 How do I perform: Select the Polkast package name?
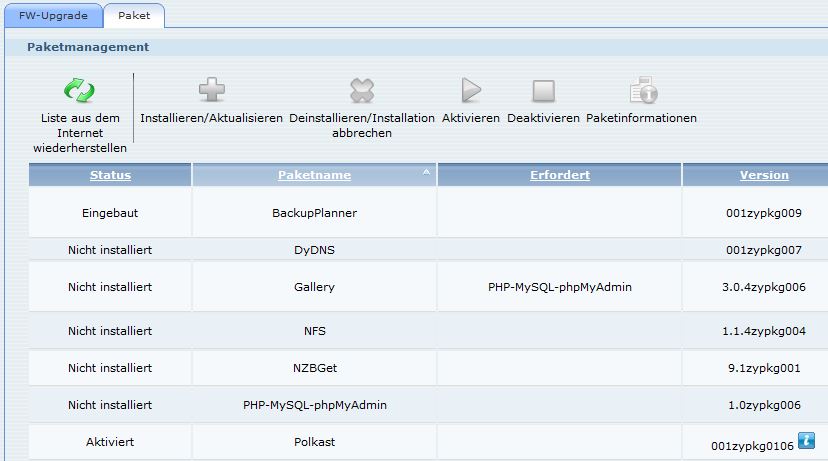[x=314, y=442]
